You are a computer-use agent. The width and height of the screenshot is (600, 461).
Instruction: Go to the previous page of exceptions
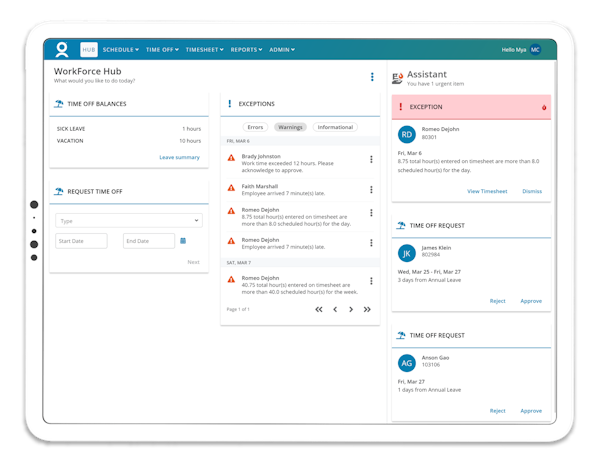coord(335,310)
